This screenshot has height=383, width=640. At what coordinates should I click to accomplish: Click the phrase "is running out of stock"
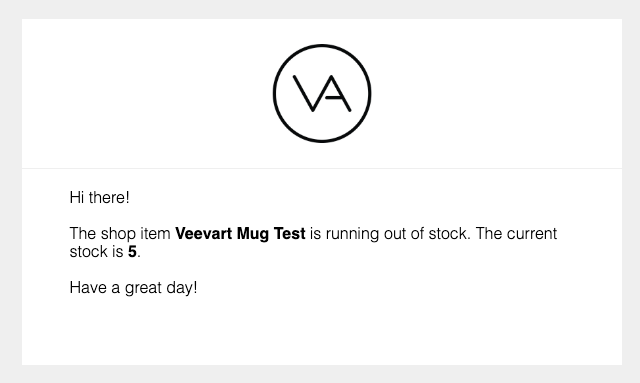pyautogui.click(x=389, y=234)
